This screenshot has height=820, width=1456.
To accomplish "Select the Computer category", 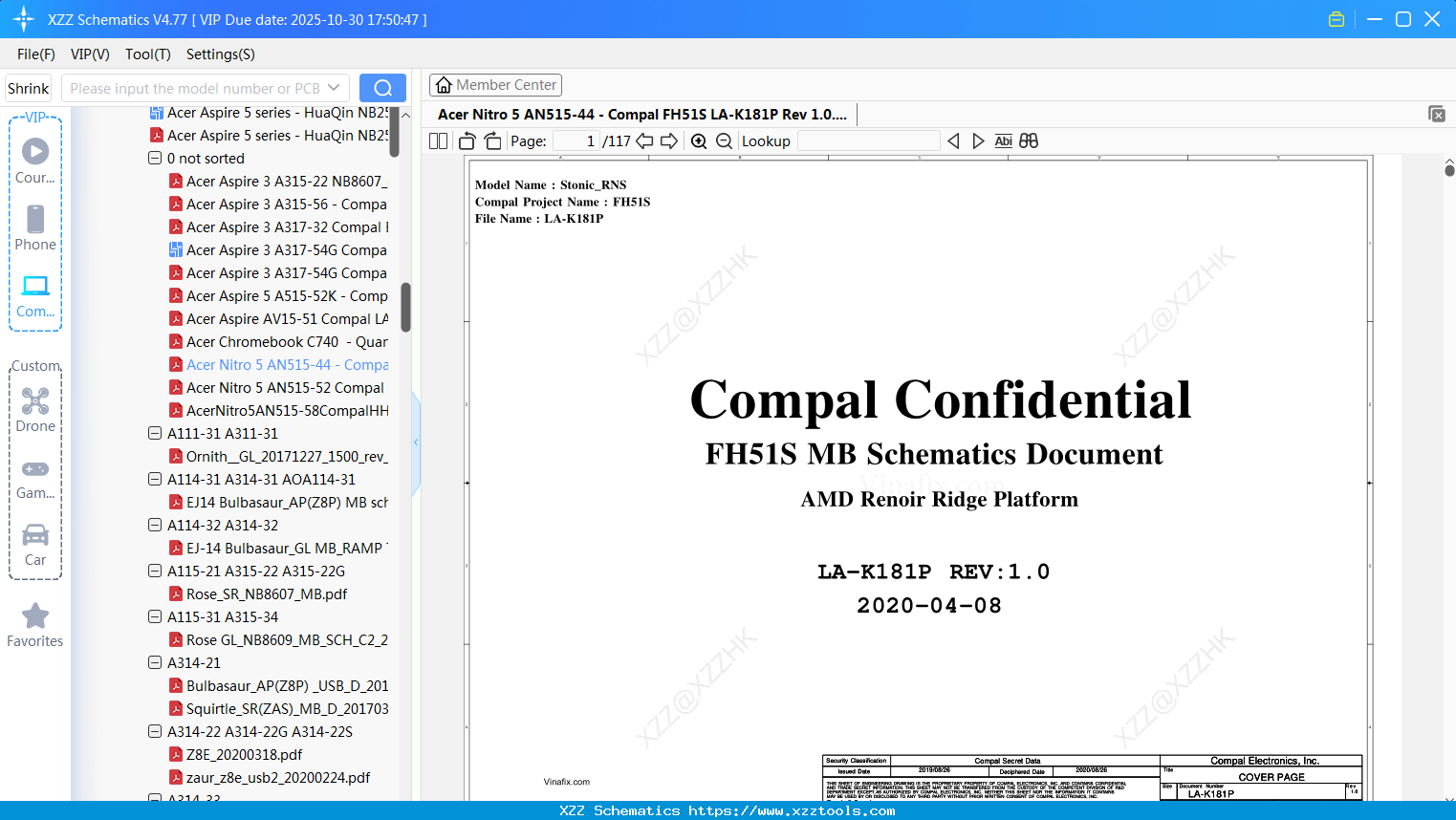I will click(x=35, y=295).
